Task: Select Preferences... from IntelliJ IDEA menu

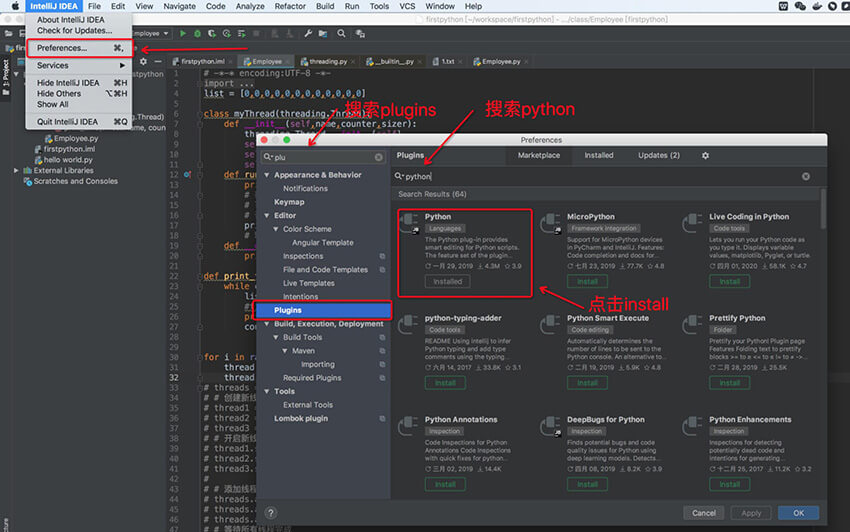Action: pyautogui.click(x=79, y=48)
